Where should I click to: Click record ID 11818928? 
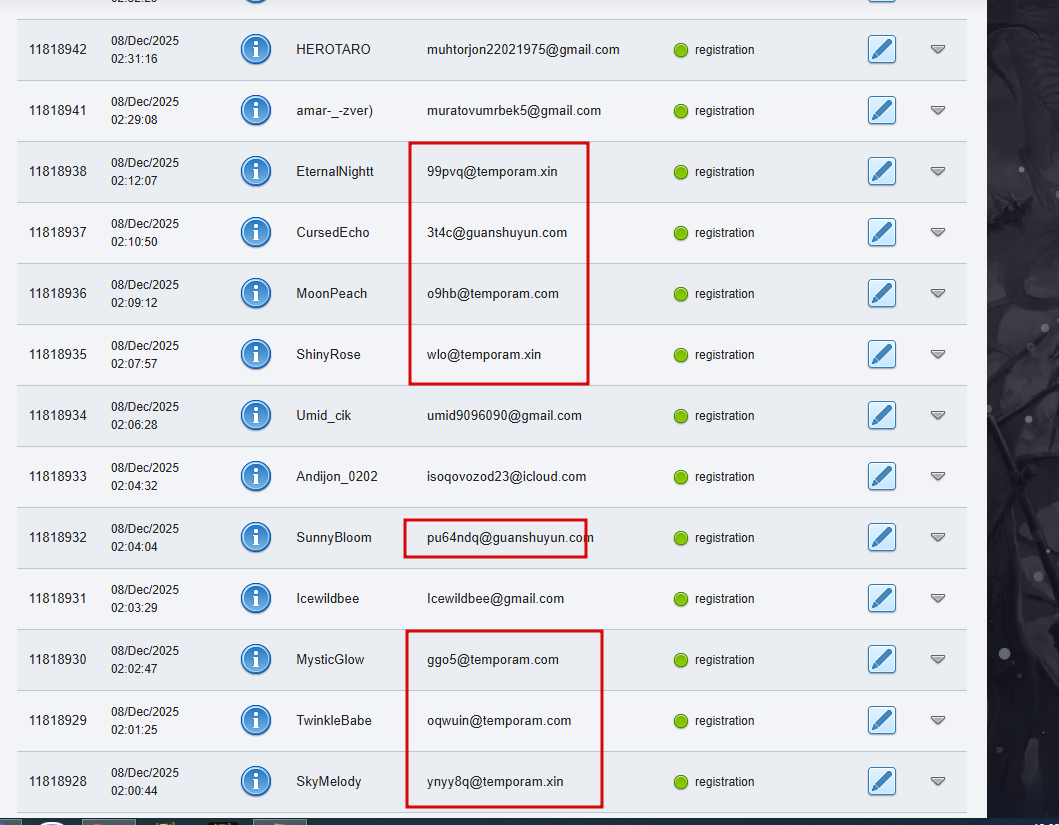[x=57, y=781]
